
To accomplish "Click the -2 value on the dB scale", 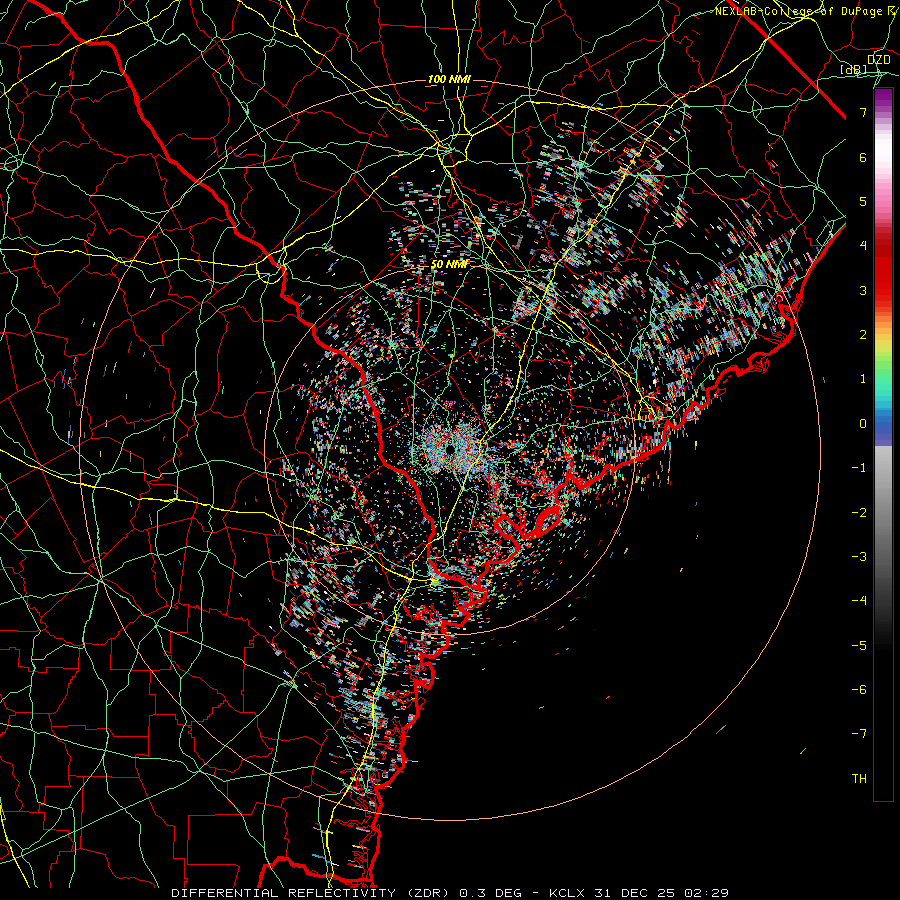I will (859, 513).
